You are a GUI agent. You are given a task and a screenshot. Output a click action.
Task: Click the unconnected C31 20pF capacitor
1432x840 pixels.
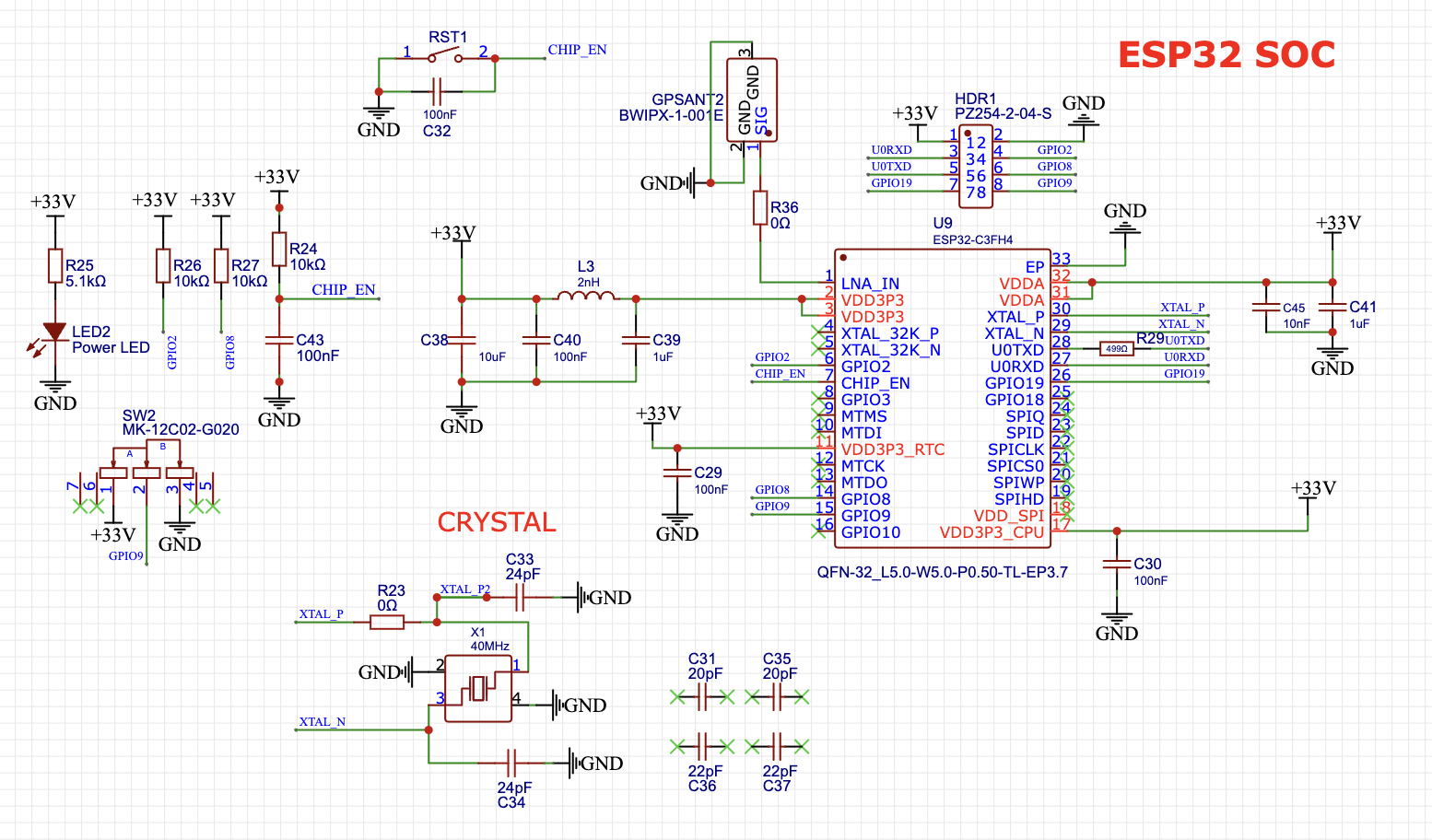(x=702, y=697)
